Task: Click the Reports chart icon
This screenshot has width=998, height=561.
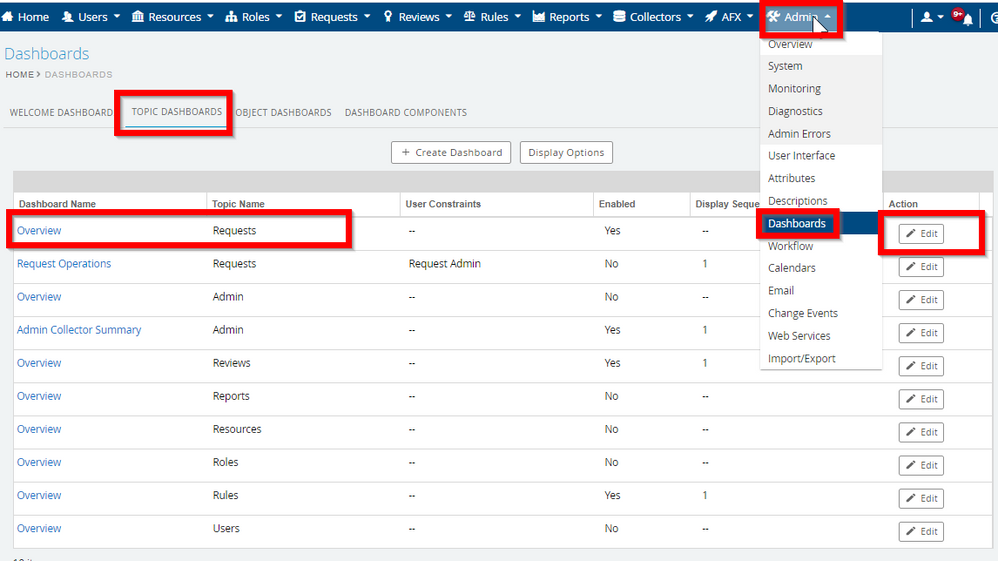Action: click(539, 17)
